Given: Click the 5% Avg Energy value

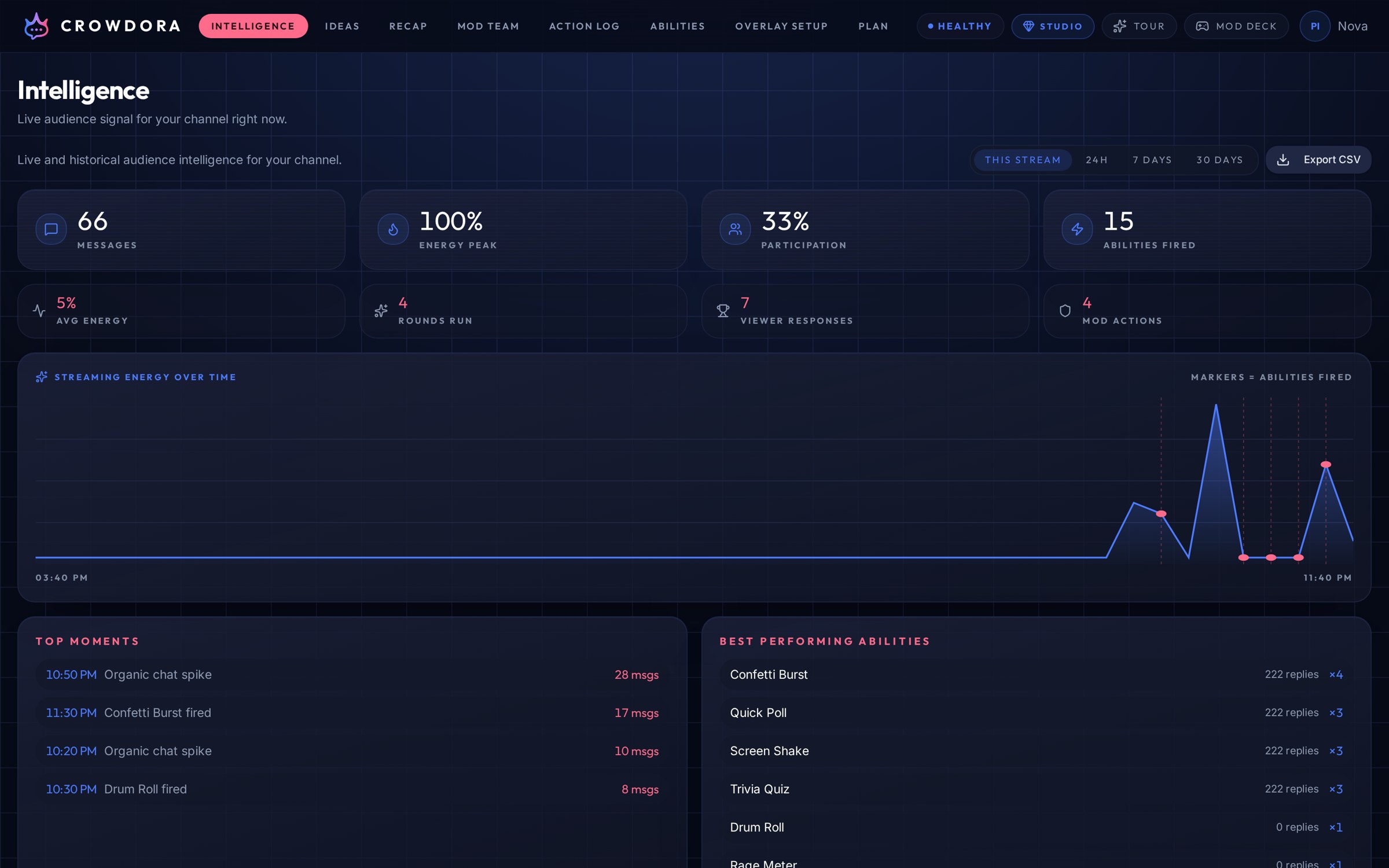Looking at the screenshot, I should click(66, 303).
